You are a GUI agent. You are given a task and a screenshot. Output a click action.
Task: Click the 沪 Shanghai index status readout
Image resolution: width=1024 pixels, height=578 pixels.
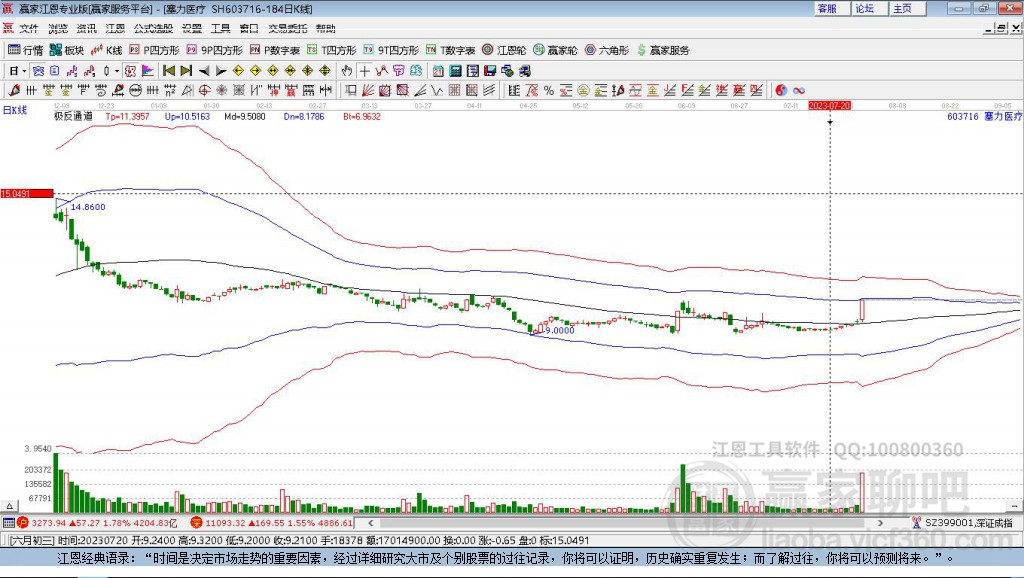(97, 522)
